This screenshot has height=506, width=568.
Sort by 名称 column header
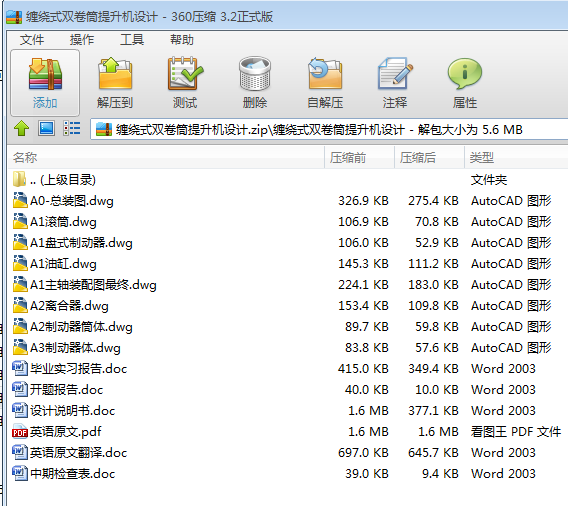(166, 158)
